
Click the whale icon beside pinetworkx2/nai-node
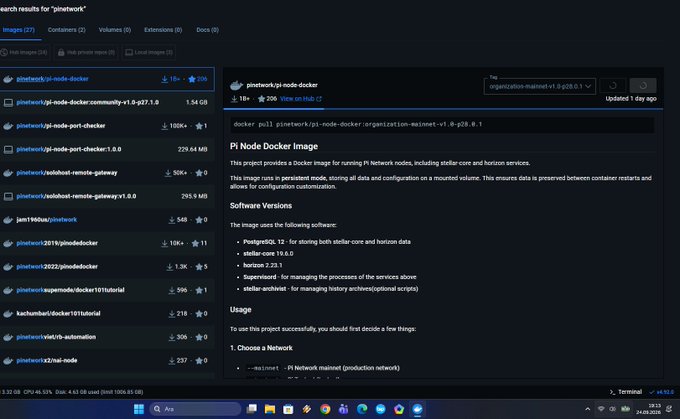8,360
